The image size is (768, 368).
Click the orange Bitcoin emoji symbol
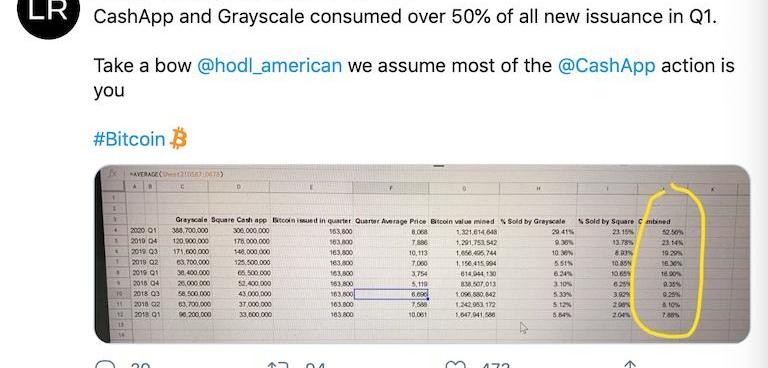tap(178, 139)
